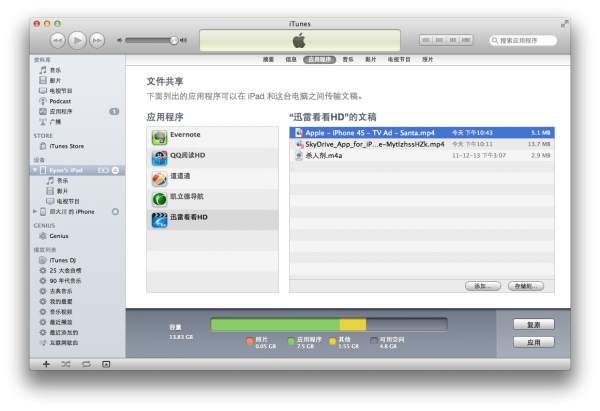The height and width of the screenshot is (411, 600).
Task: Switch to album list view button
Action: (x=440, y=40)
